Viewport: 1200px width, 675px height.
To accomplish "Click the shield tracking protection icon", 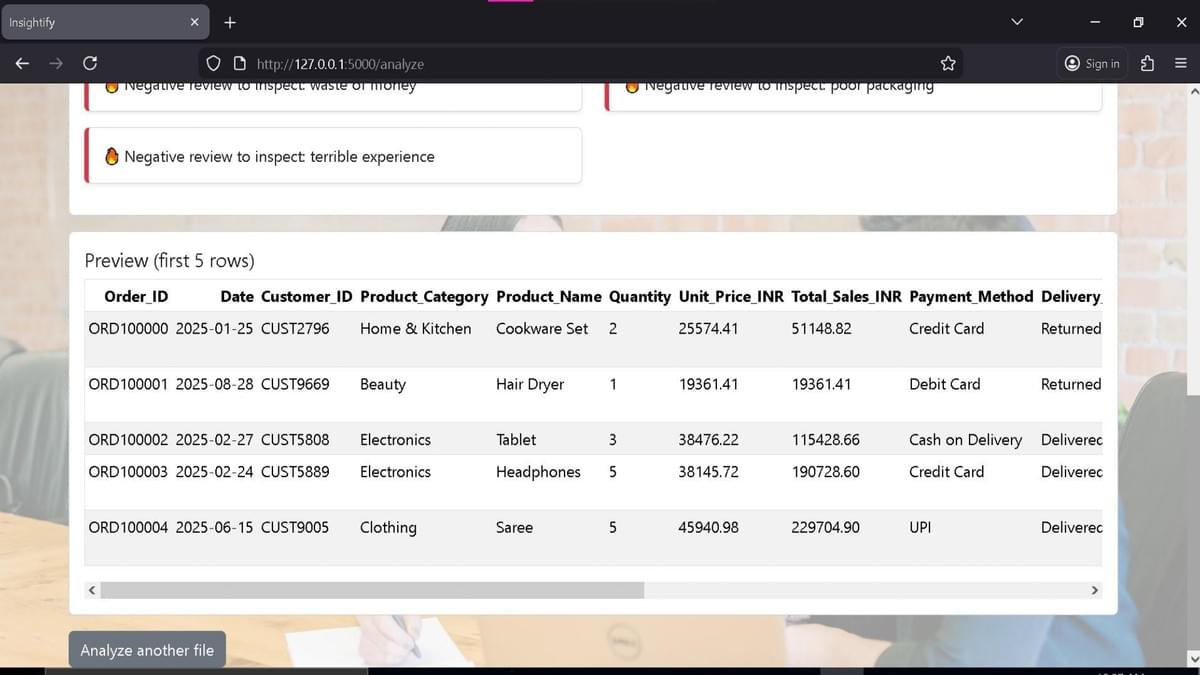I will 213,63.
